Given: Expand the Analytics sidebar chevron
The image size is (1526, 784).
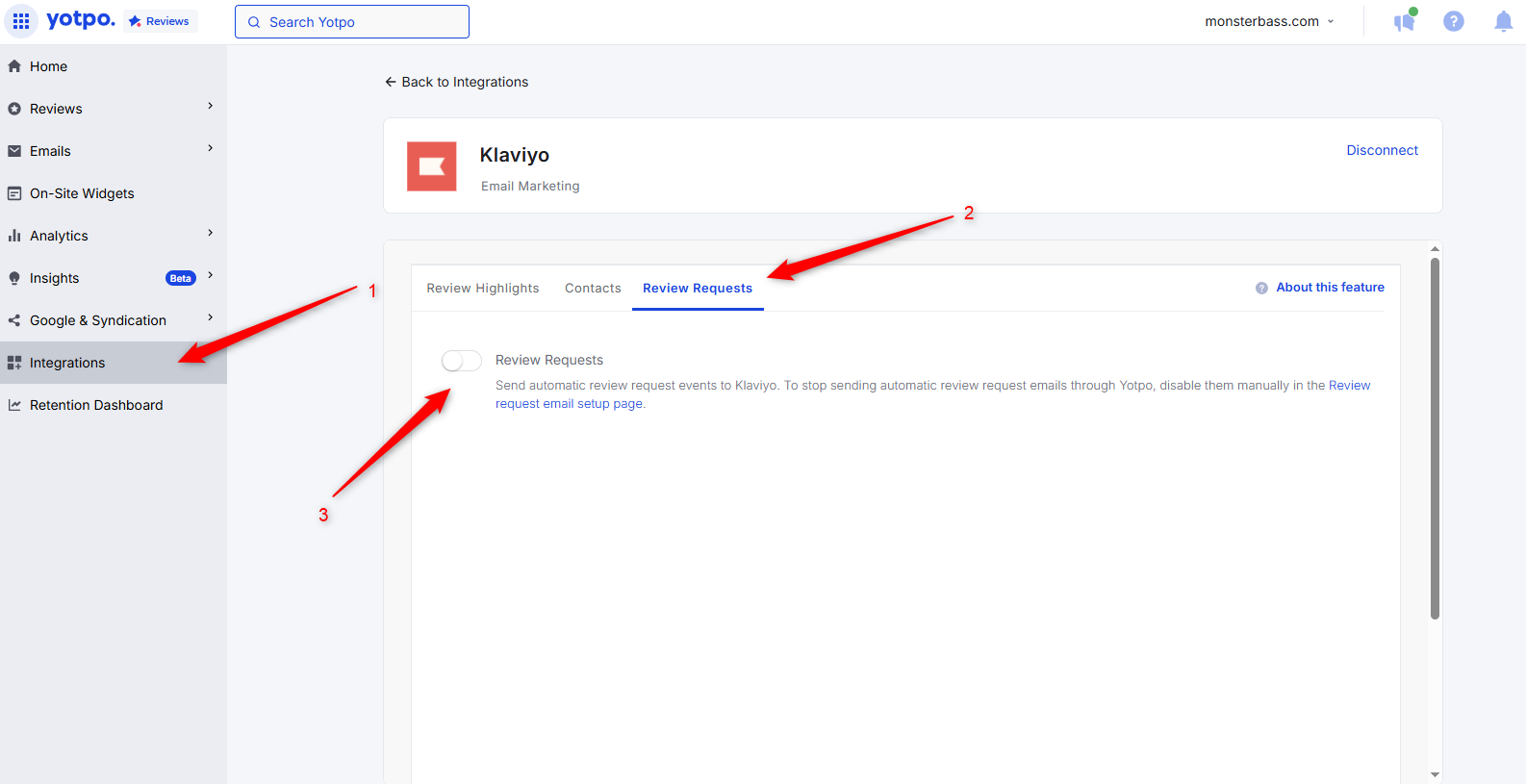Looking at the screenshot, I should point(210,233).
